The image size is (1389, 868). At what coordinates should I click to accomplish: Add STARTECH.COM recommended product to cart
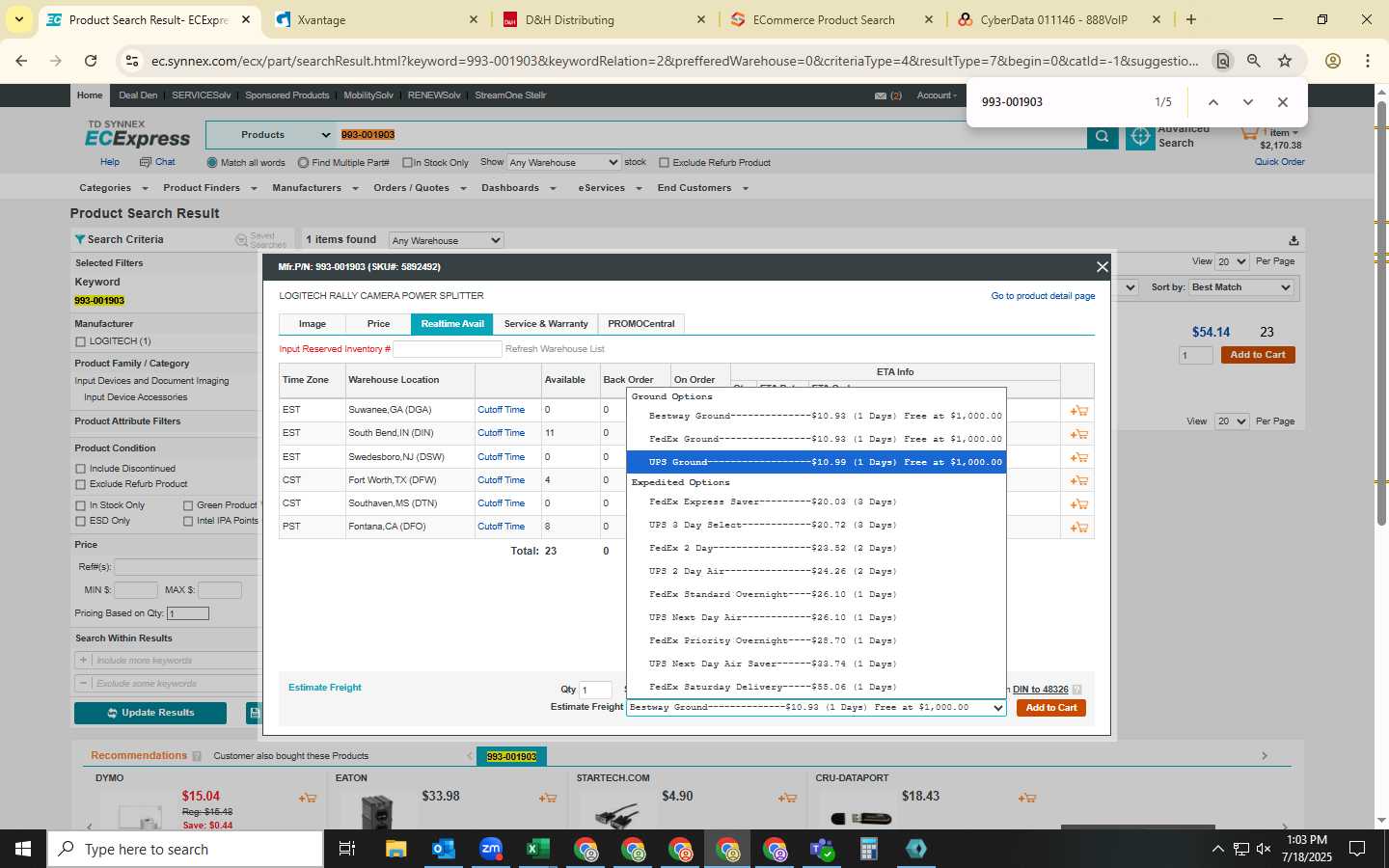pos(787,798)
